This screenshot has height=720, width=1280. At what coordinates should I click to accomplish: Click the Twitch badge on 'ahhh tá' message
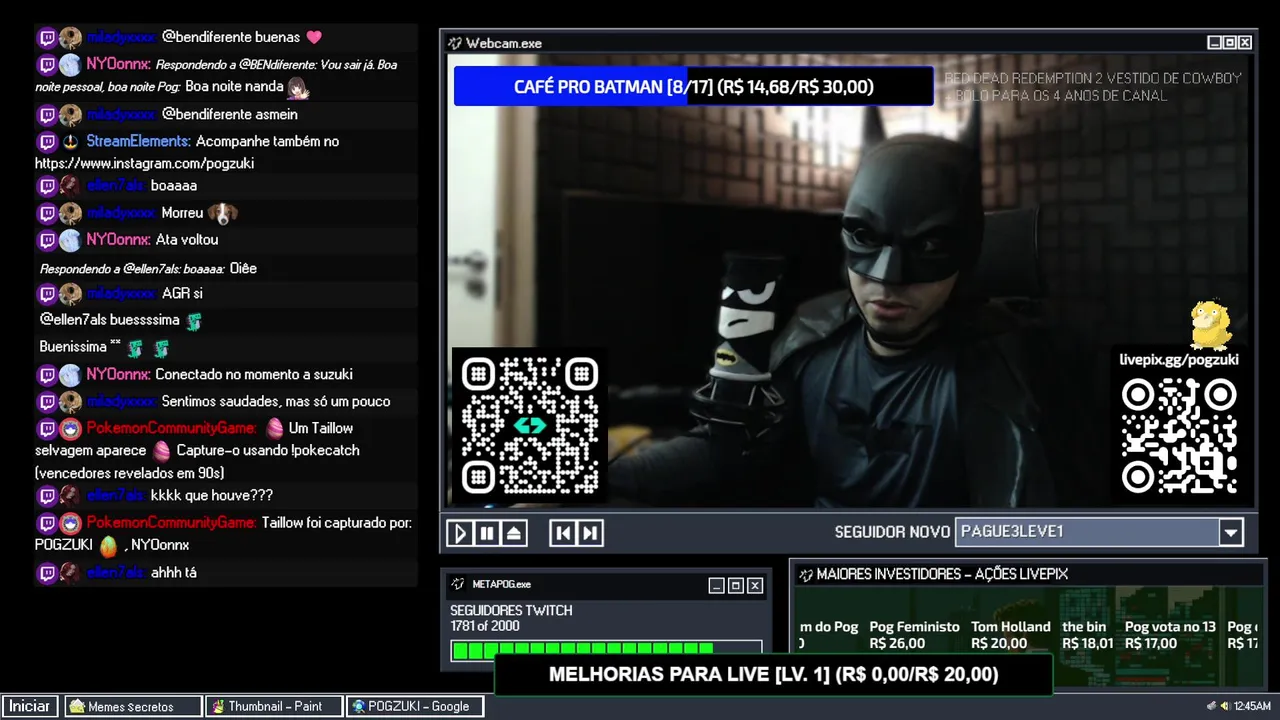click(47, 573)
